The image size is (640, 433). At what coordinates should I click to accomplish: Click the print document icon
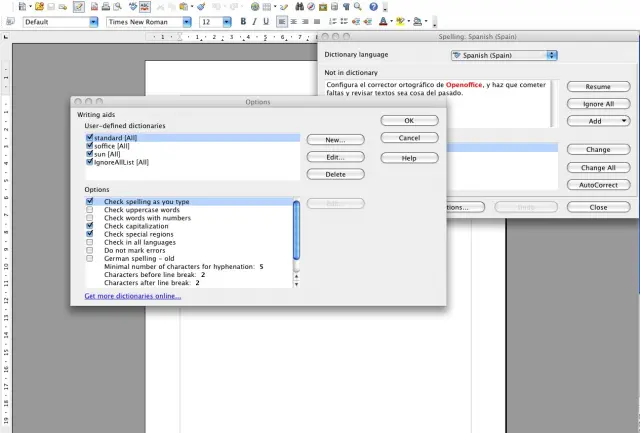(106, 6)
